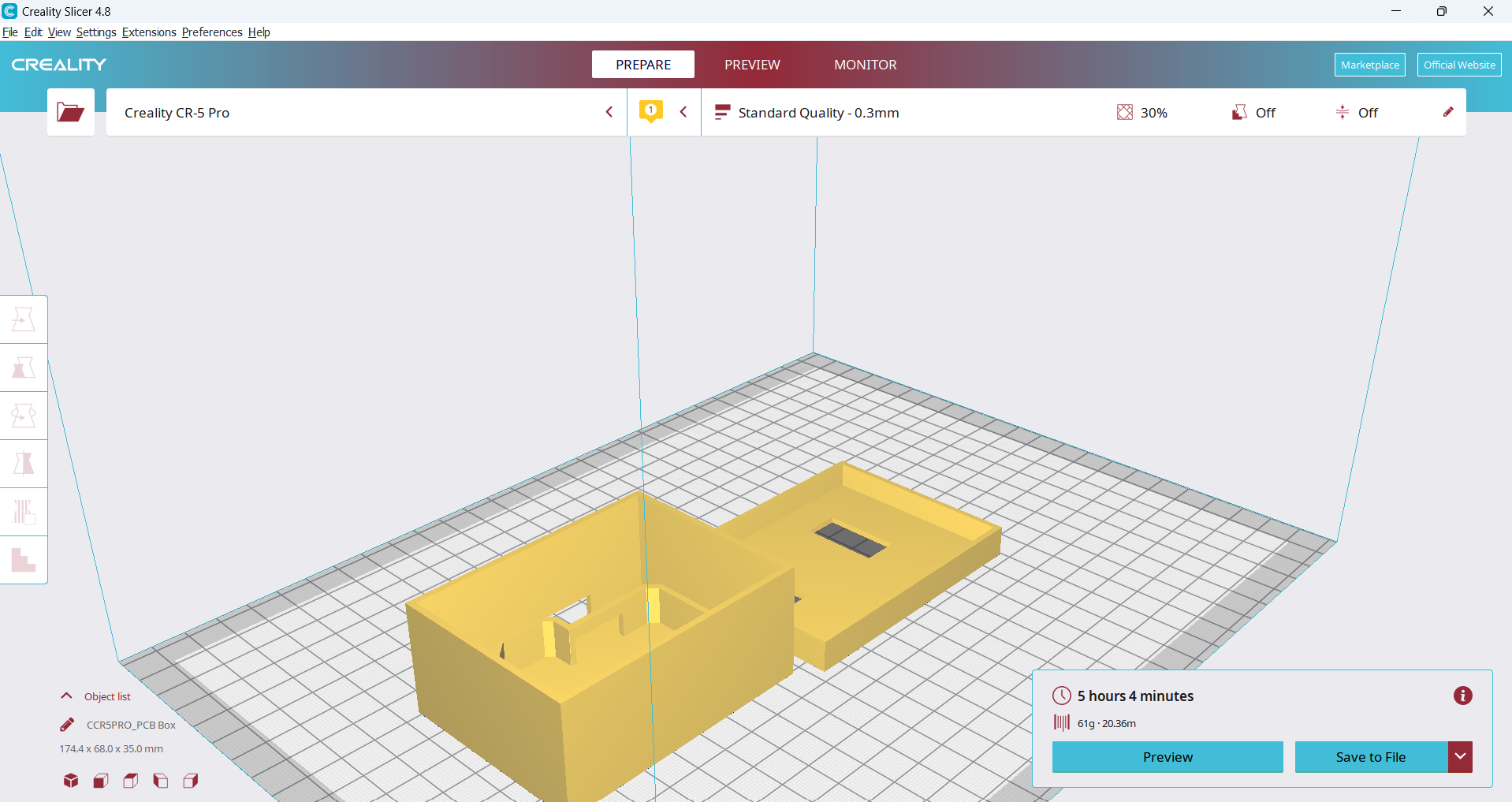
Task: Select the Move tool in left toolbar
Action: (x=24, y=319)
